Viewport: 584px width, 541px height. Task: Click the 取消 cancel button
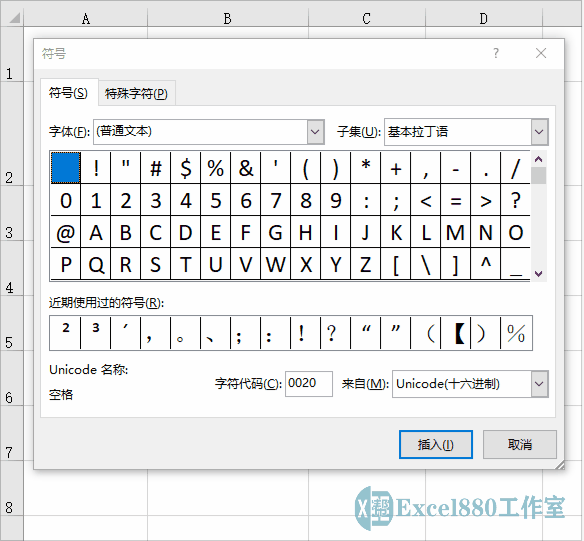pos(520,445)
